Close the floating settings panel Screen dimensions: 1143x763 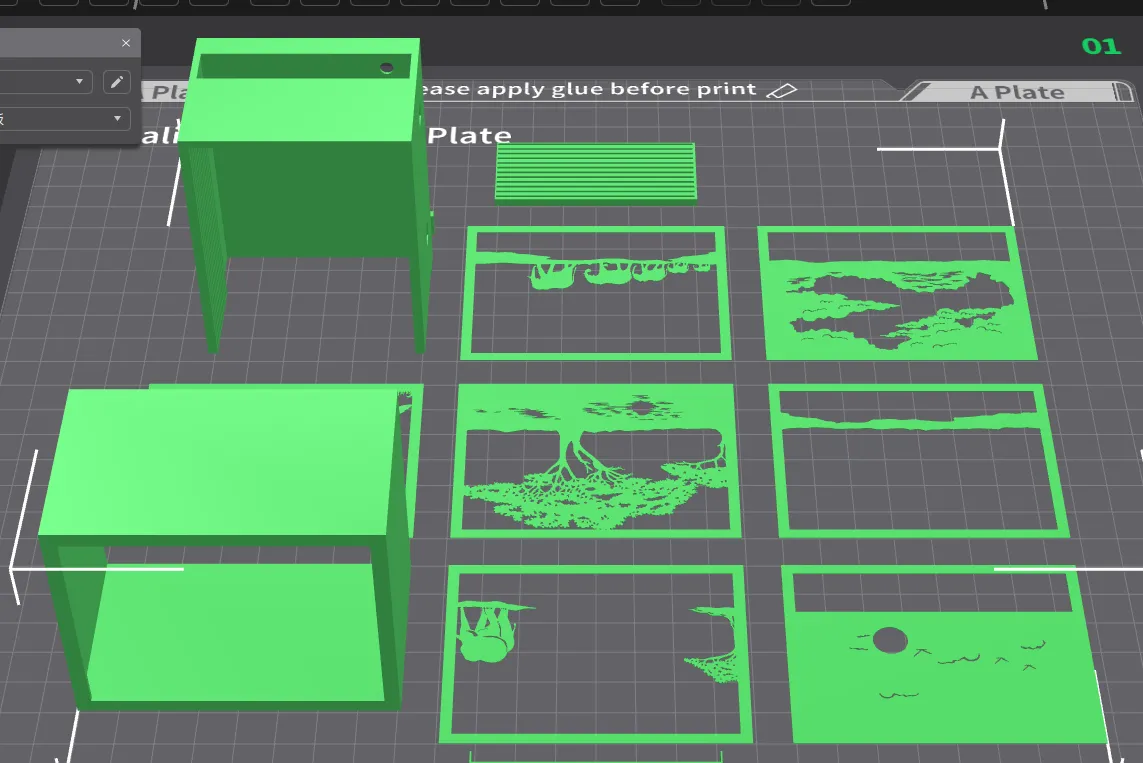(x=126, y=43)
